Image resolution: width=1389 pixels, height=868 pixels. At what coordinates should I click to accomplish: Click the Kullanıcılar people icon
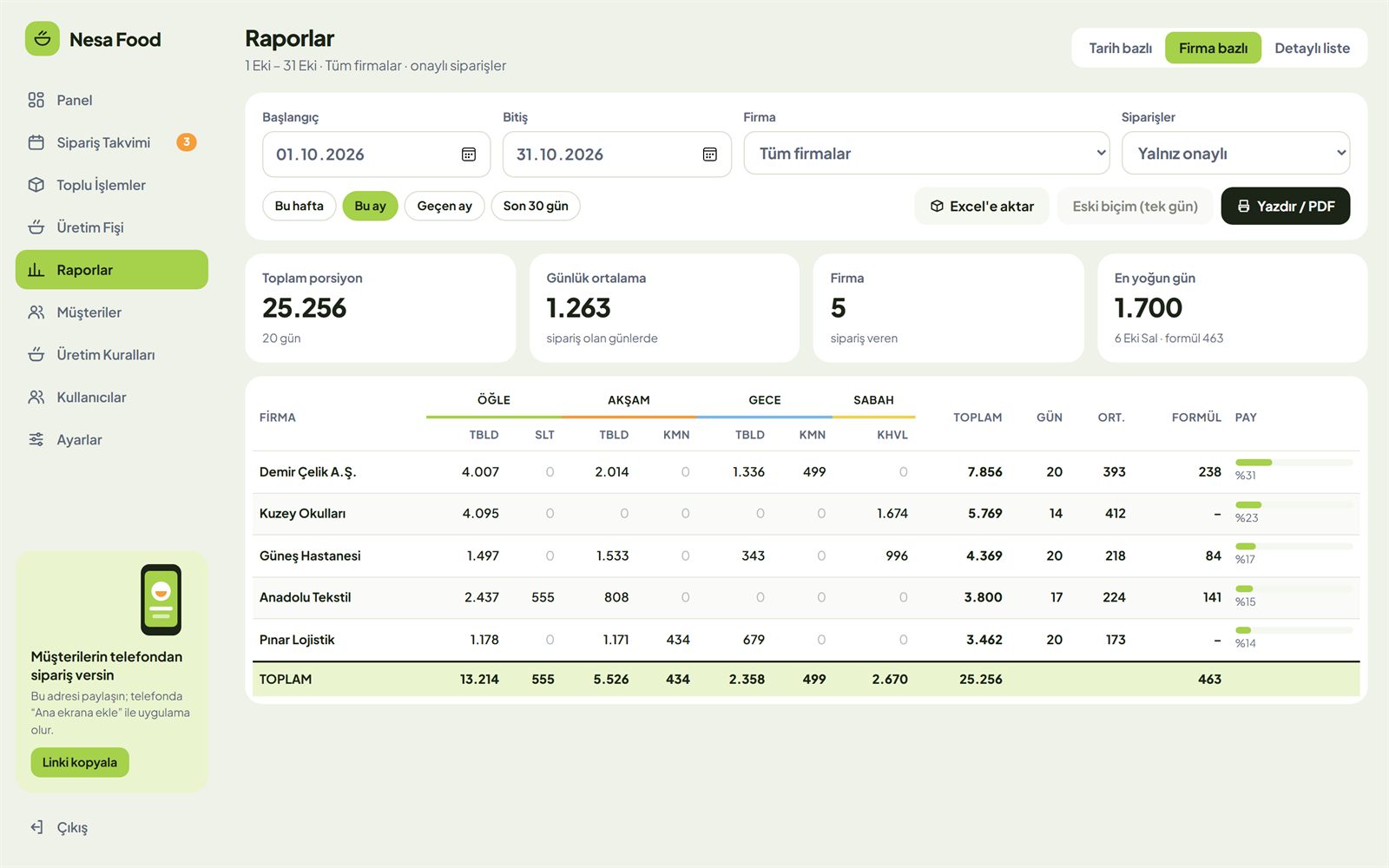36,398
